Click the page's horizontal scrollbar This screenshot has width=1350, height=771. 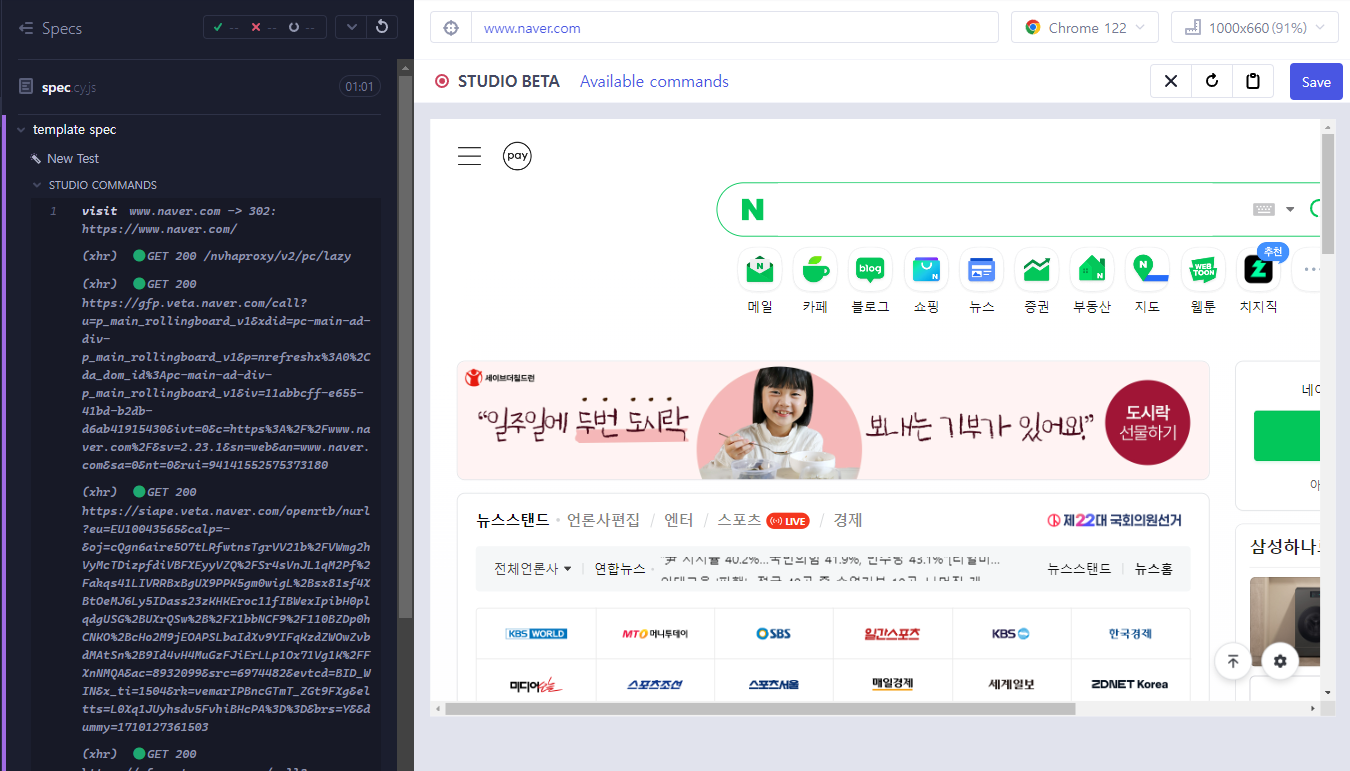pyautogui.click(x=760, y=709)
